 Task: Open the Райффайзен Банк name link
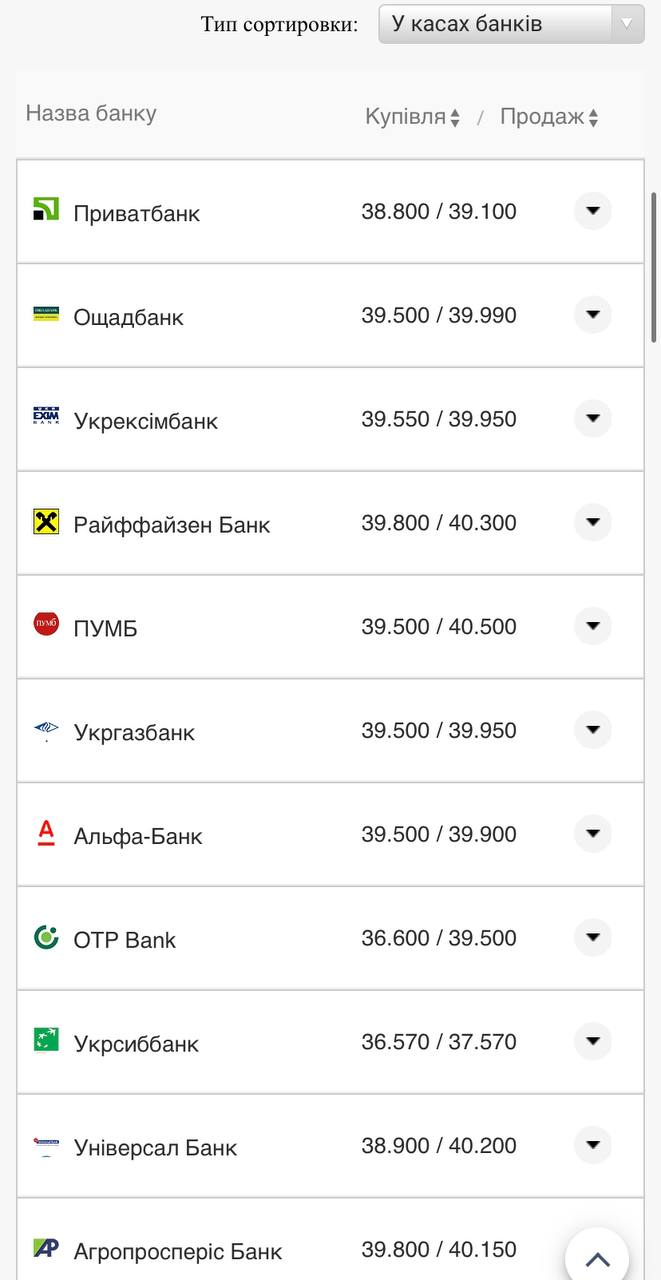coord(172,525)
